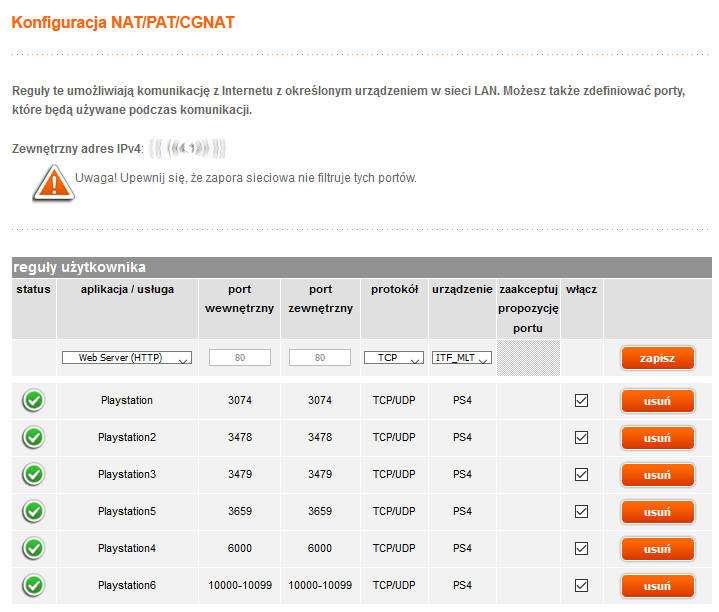The height and width of the screenshot is (612, 719).
Task: Click PS4 device cell in Playstation6 row
Action: [462, 585]
